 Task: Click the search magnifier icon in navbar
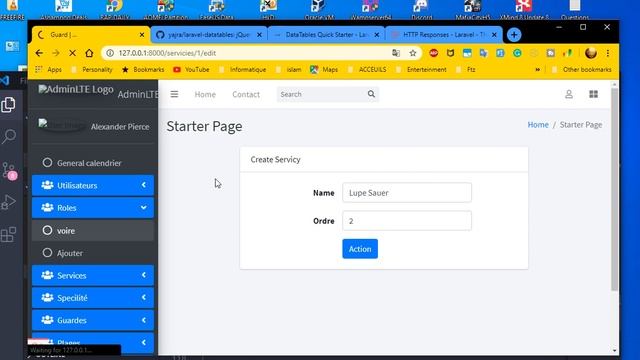(x=371, y=94)
